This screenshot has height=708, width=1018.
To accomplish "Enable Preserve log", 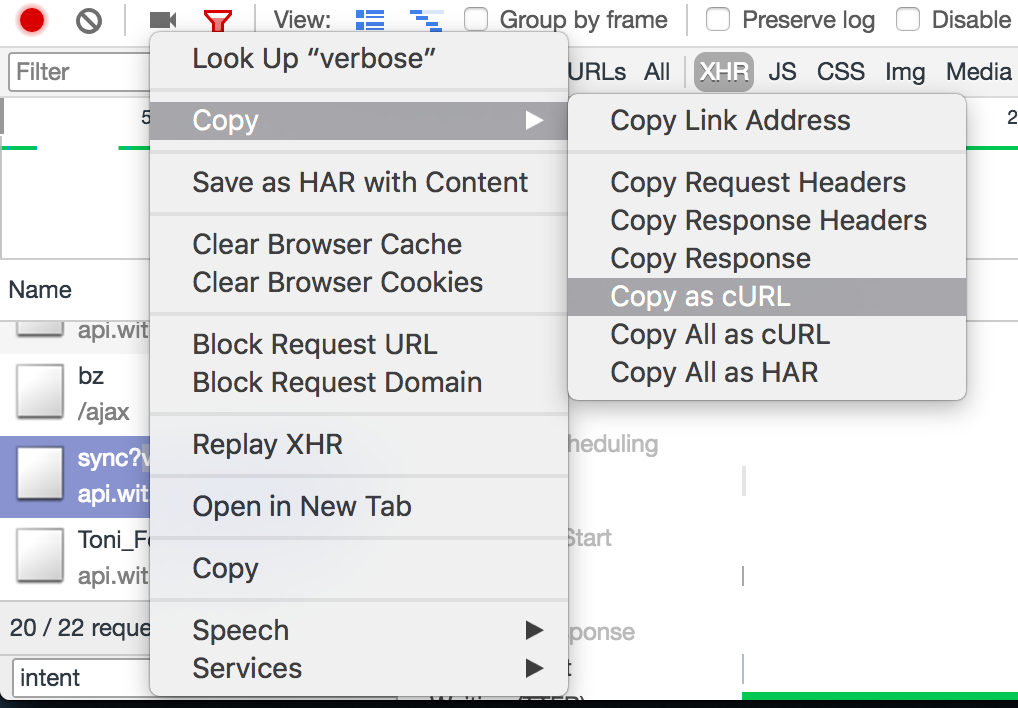I will coord(716,19).
